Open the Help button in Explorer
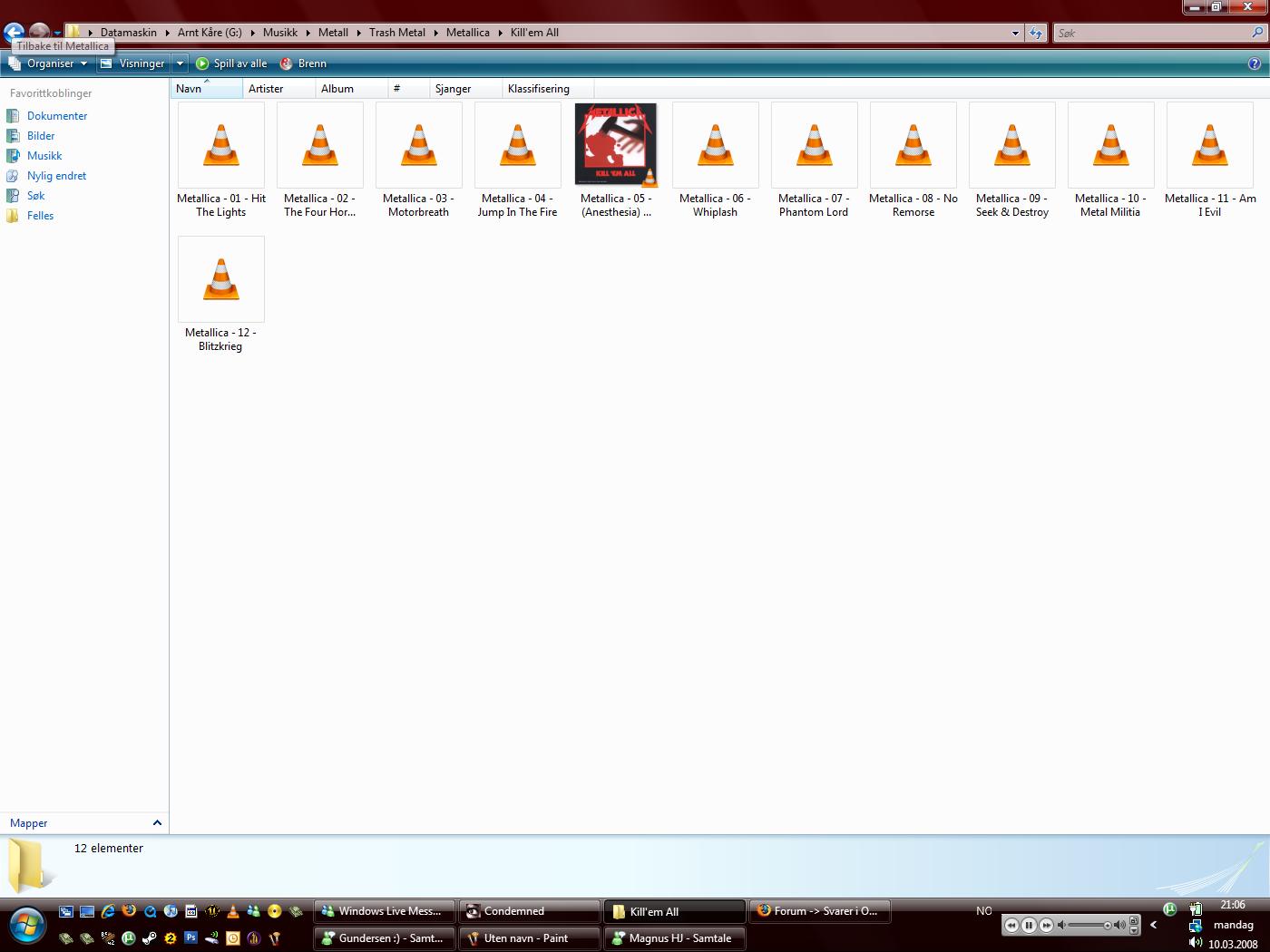Viewport: 1270px width, 952px height. click(1255, 63)
